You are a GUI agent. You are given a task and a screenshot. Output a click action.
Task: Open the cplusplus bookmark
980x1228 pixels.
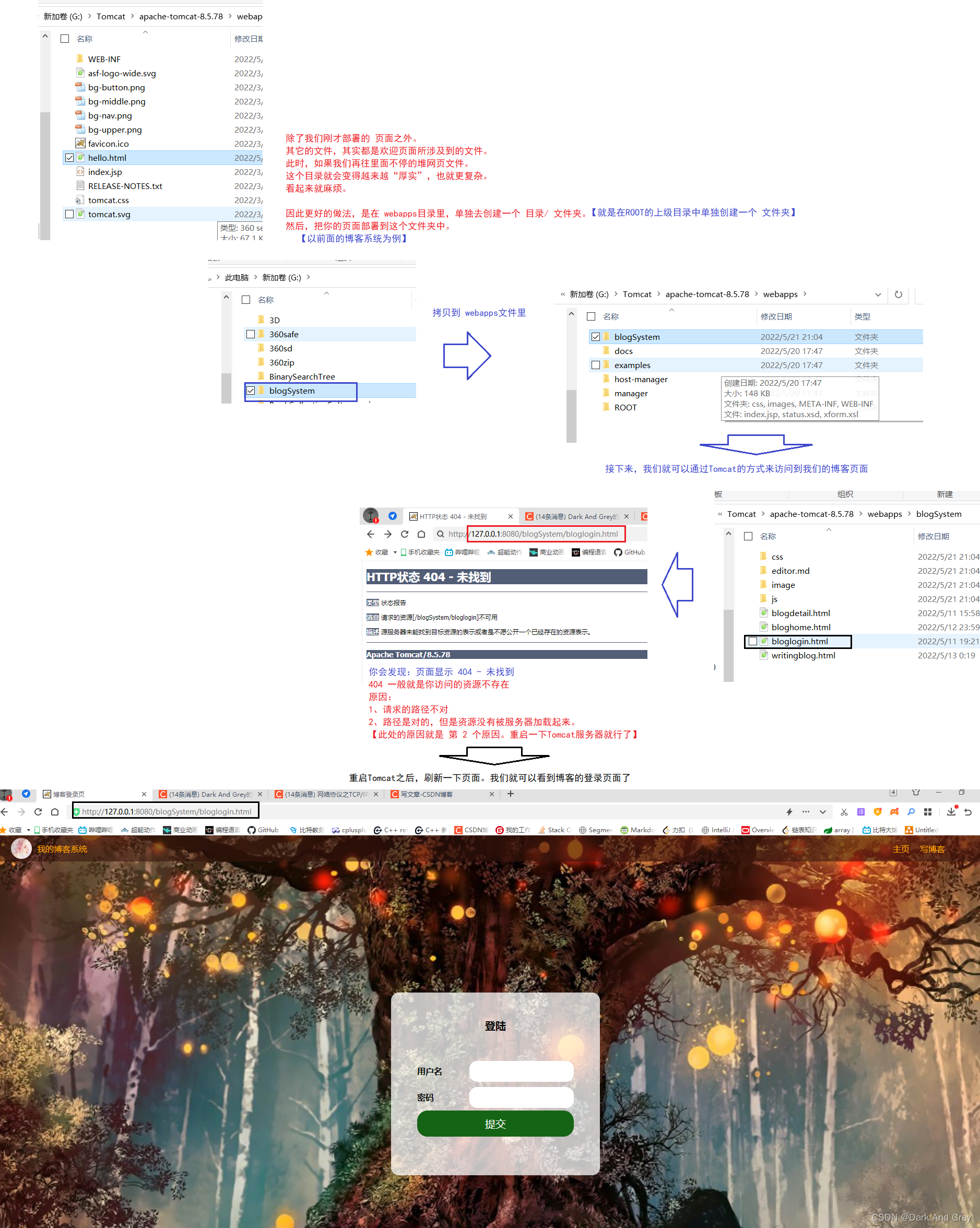[350, 830]
